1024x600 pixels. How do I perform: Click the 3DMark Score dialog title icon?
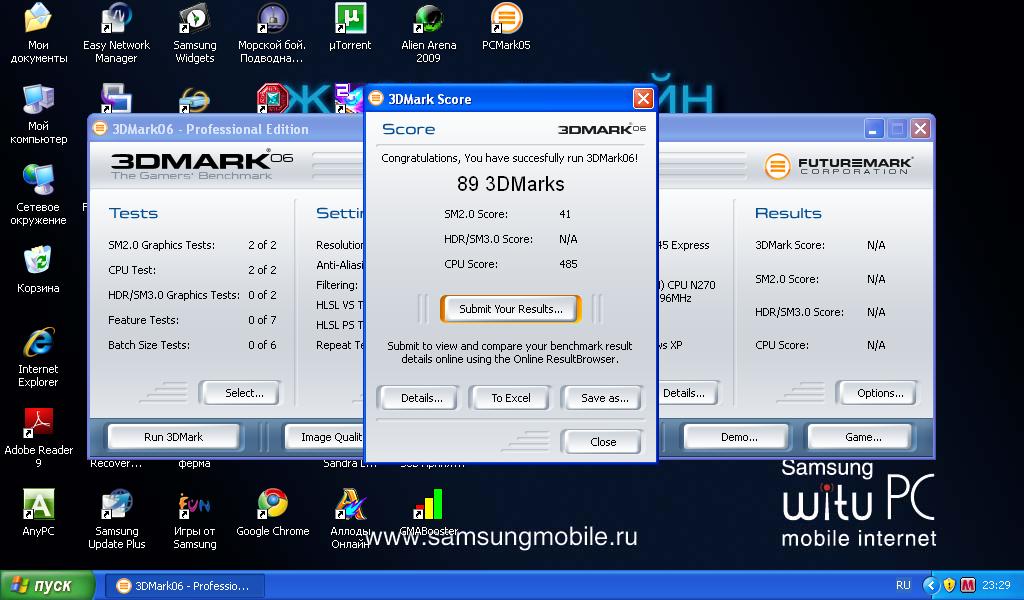376,99
